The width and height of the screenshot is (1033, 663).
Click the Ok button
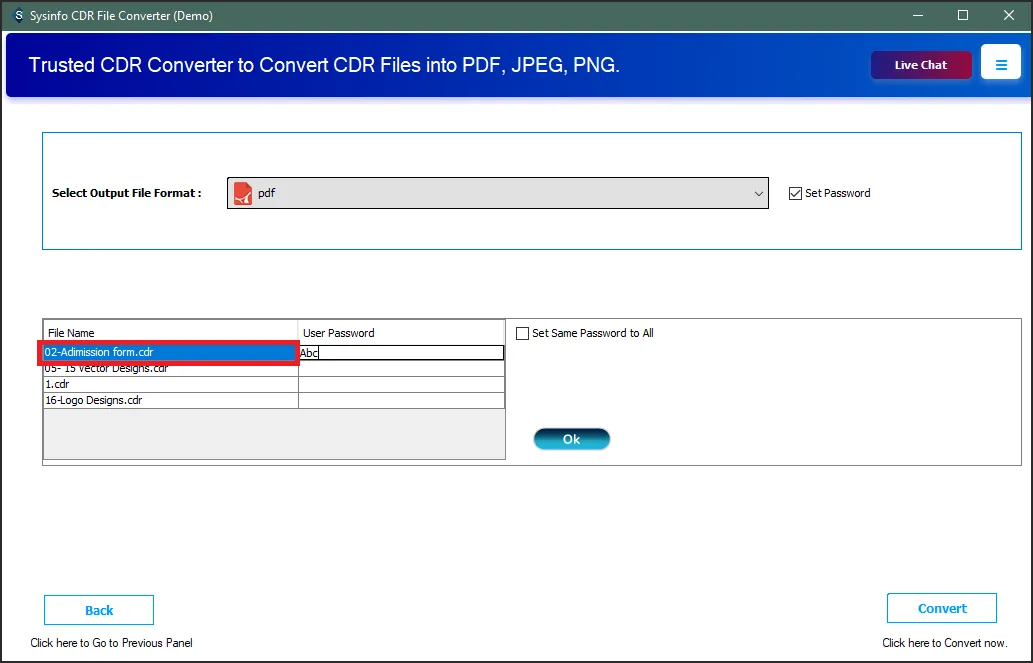tap(571, 440)
